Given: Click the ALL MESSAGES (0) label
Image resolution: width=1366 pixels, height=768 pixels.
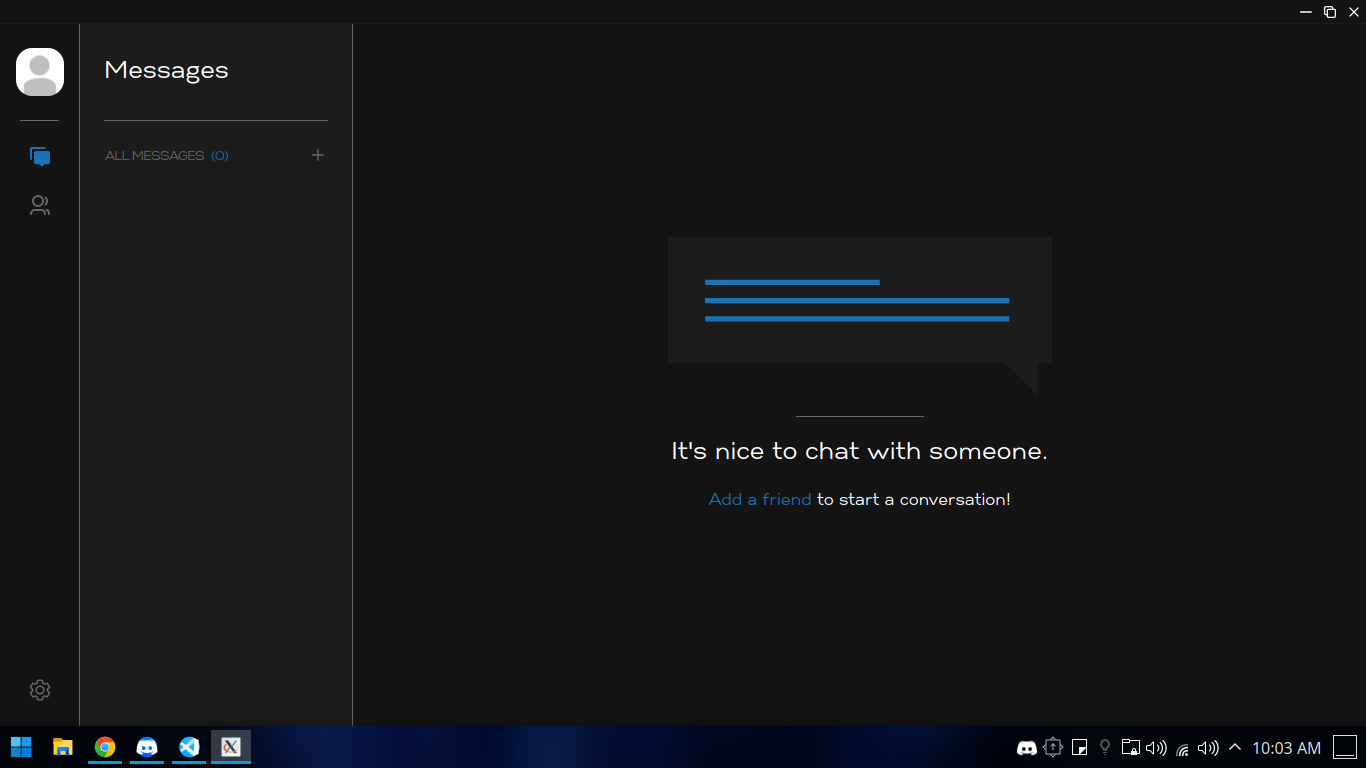Looking at the screenshot, I should coord(167,156).
